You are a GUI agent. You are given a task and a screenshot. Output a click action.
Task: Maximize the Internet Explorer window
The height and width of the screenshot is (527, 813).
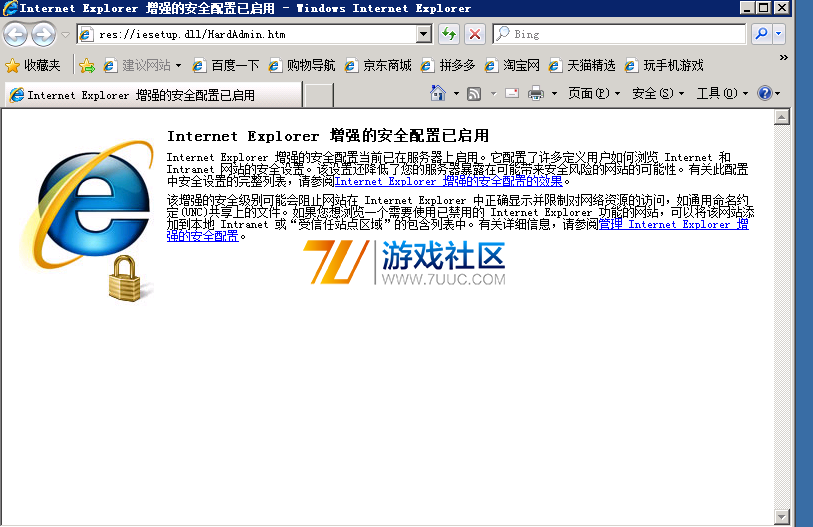point(764,8)
